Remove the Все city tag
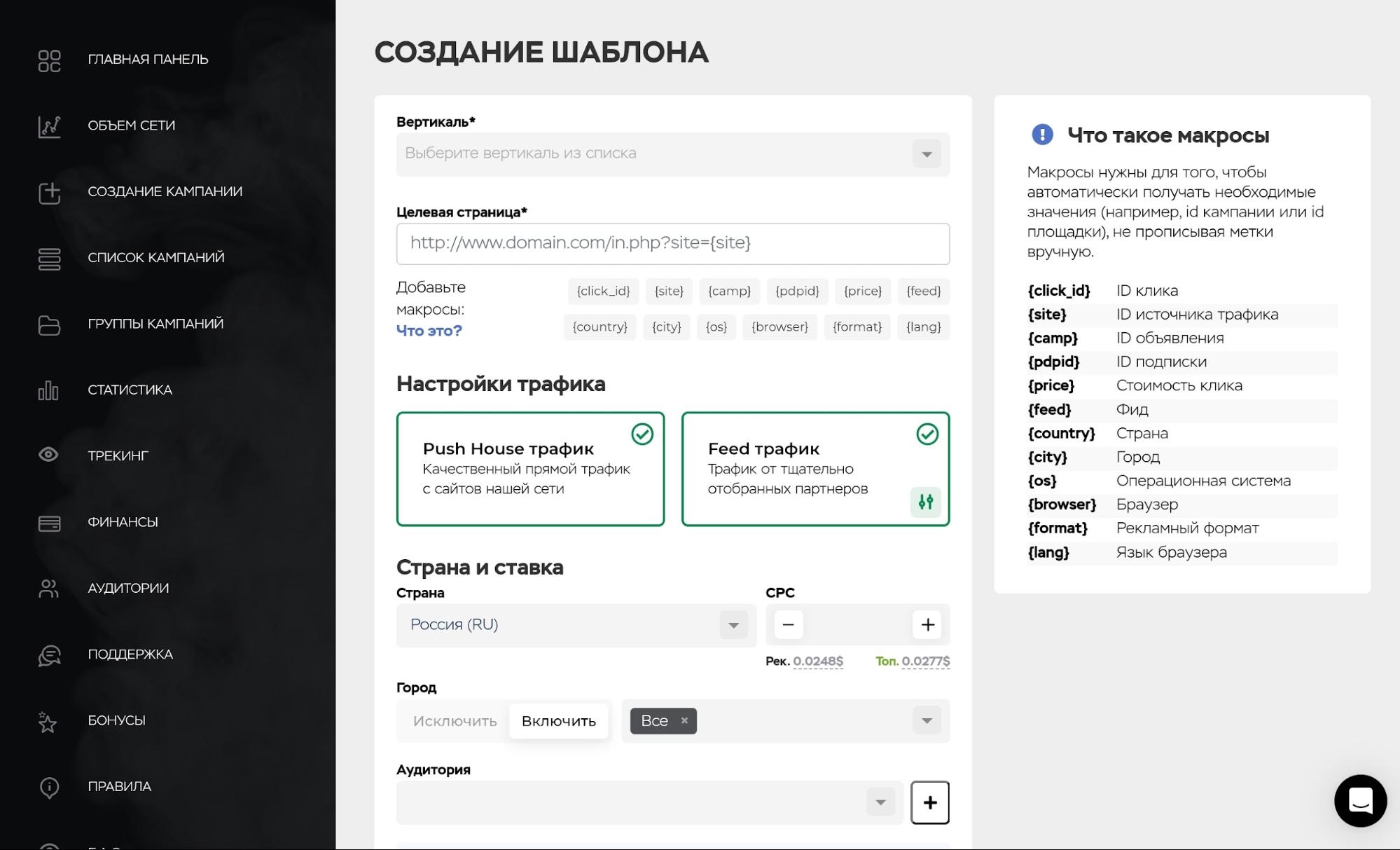Viewport: 1400px width, 850px height. [684, 720]
